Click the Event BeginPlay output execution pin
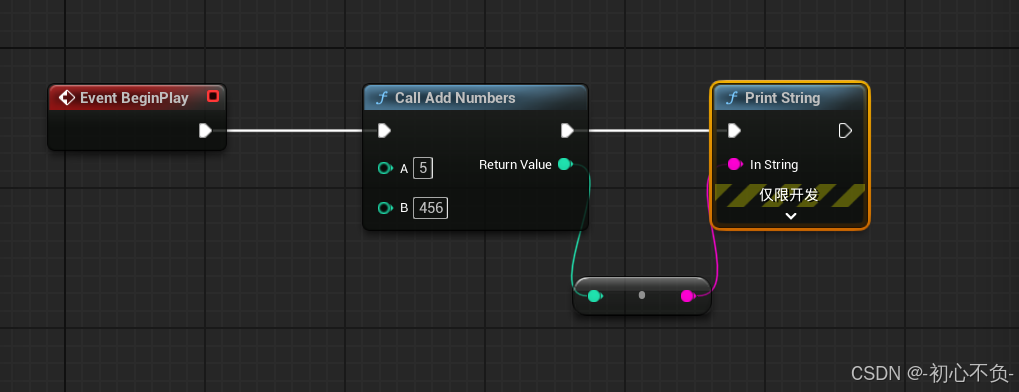 [205, 131]
